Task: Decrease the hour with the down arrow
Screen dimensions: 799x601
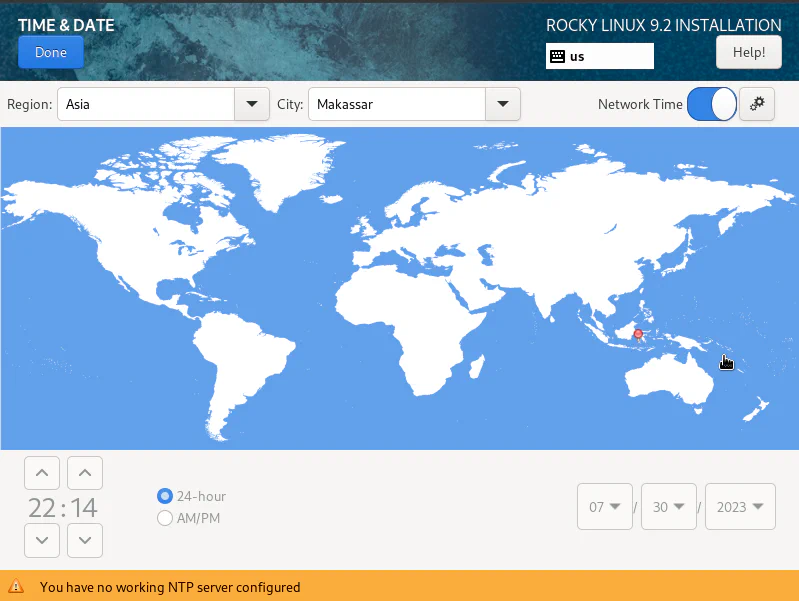Action: [42, 540]
